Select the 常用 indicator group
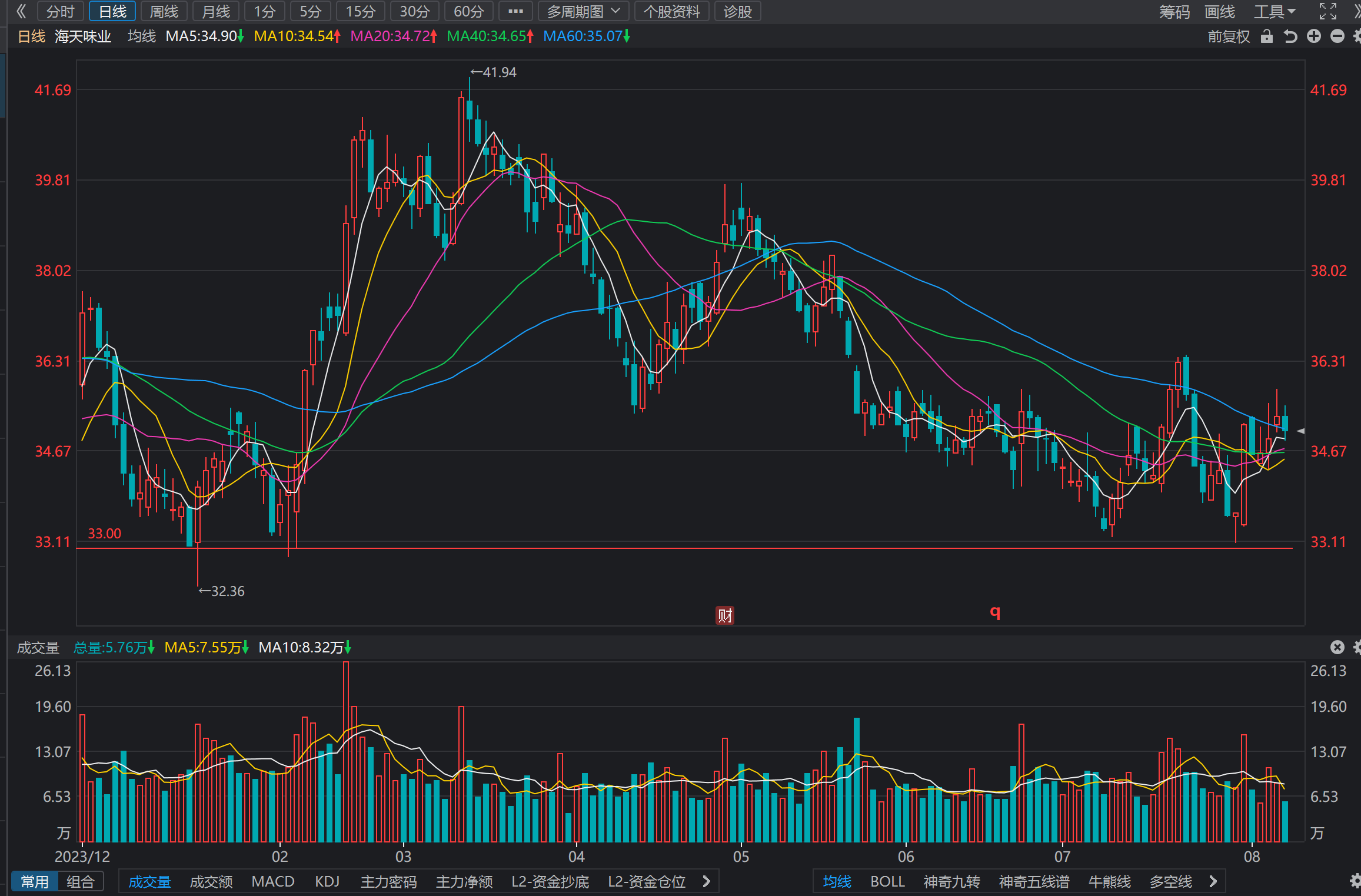1361x896 pixels. [35, 881]
